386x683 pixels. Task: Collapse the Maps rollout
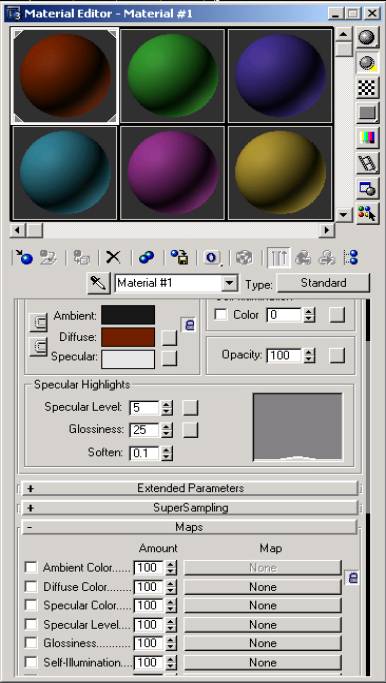(x=190, y=527)
